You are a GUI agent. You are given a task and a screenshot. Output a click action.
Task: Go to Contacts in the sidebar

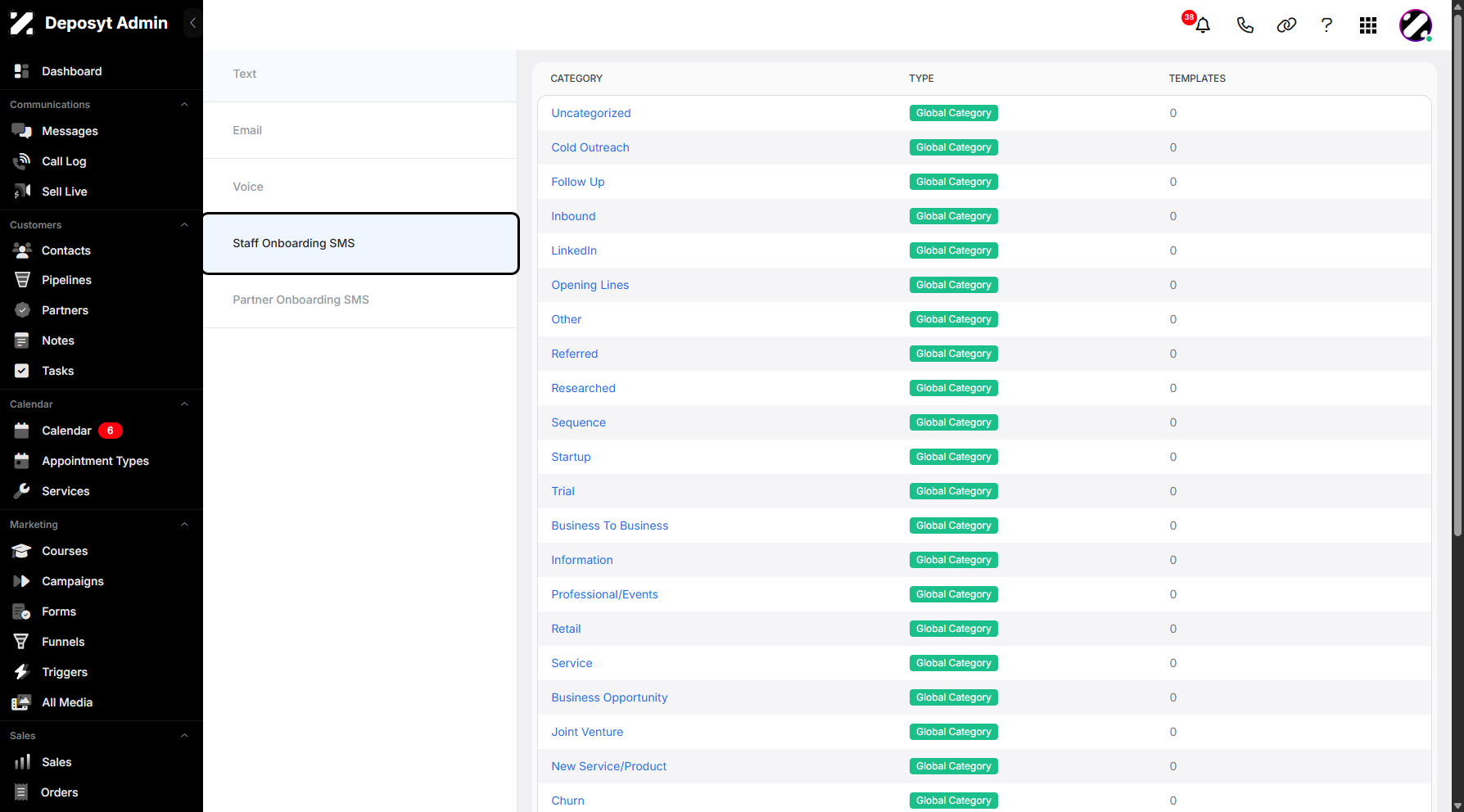[x=66, y=250]
